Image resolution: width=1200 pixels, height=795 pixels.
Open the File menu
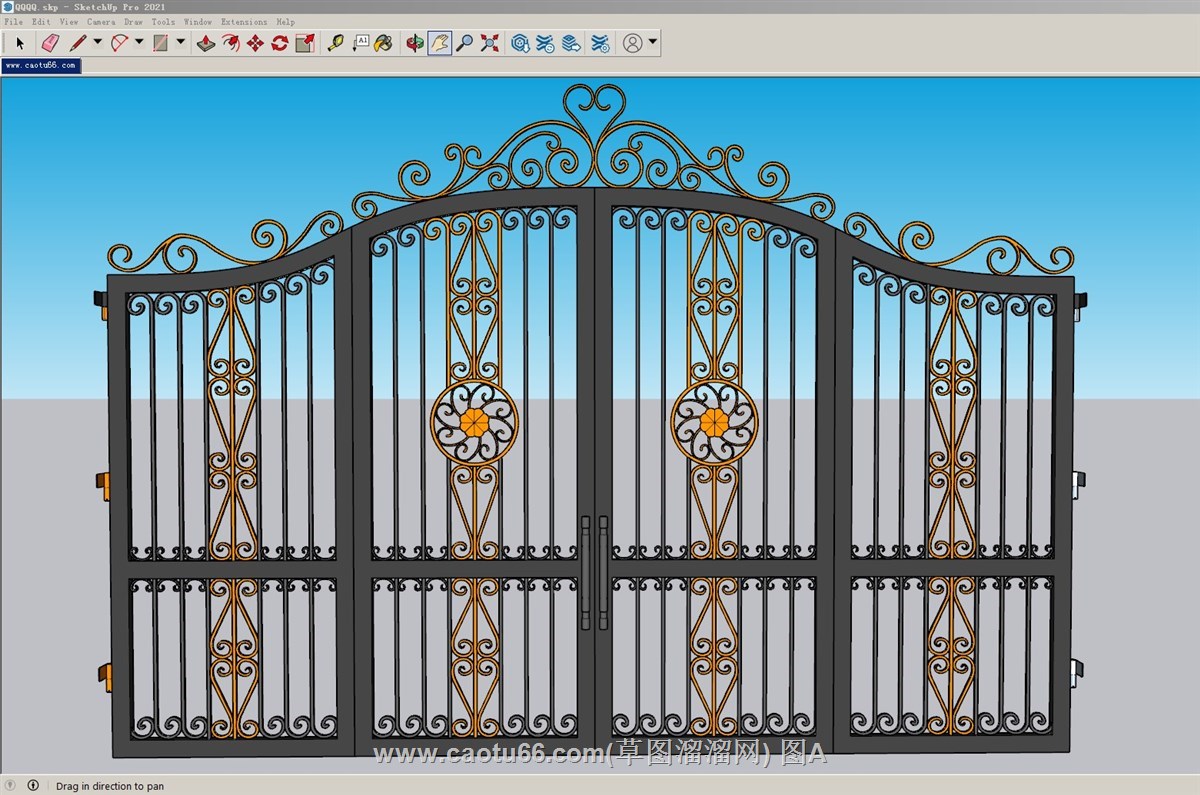(x=13, y=21)
